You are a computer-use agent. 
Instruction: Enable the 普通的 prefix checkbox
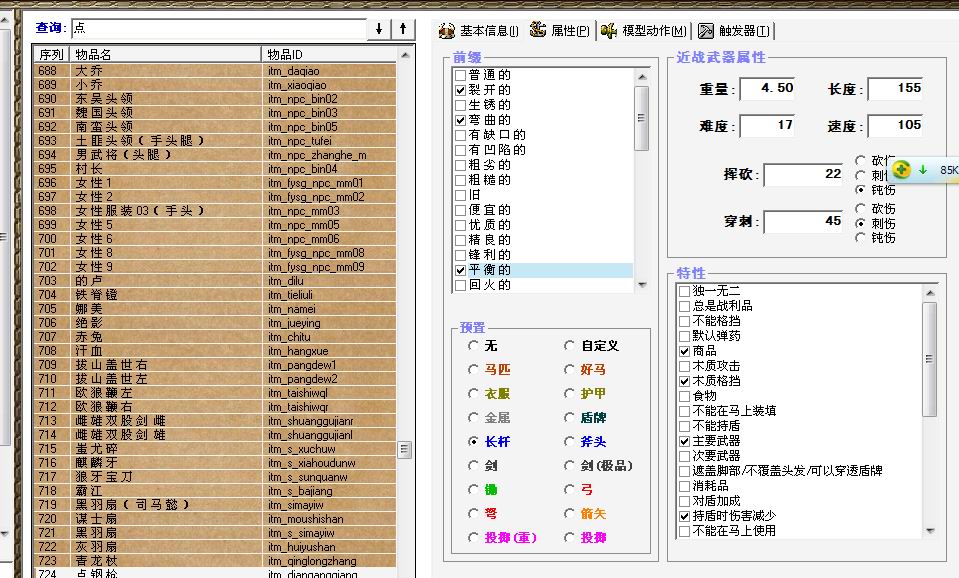click(460, 75)
